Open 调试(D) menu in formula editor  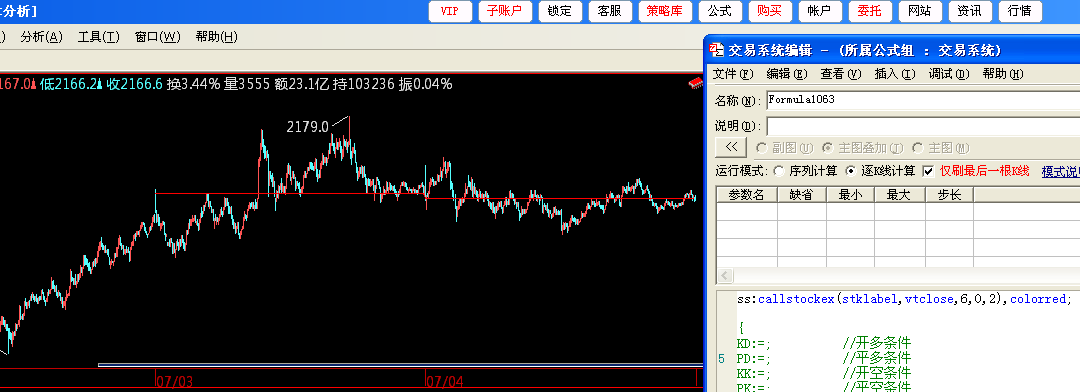click(x=948, y=74)
